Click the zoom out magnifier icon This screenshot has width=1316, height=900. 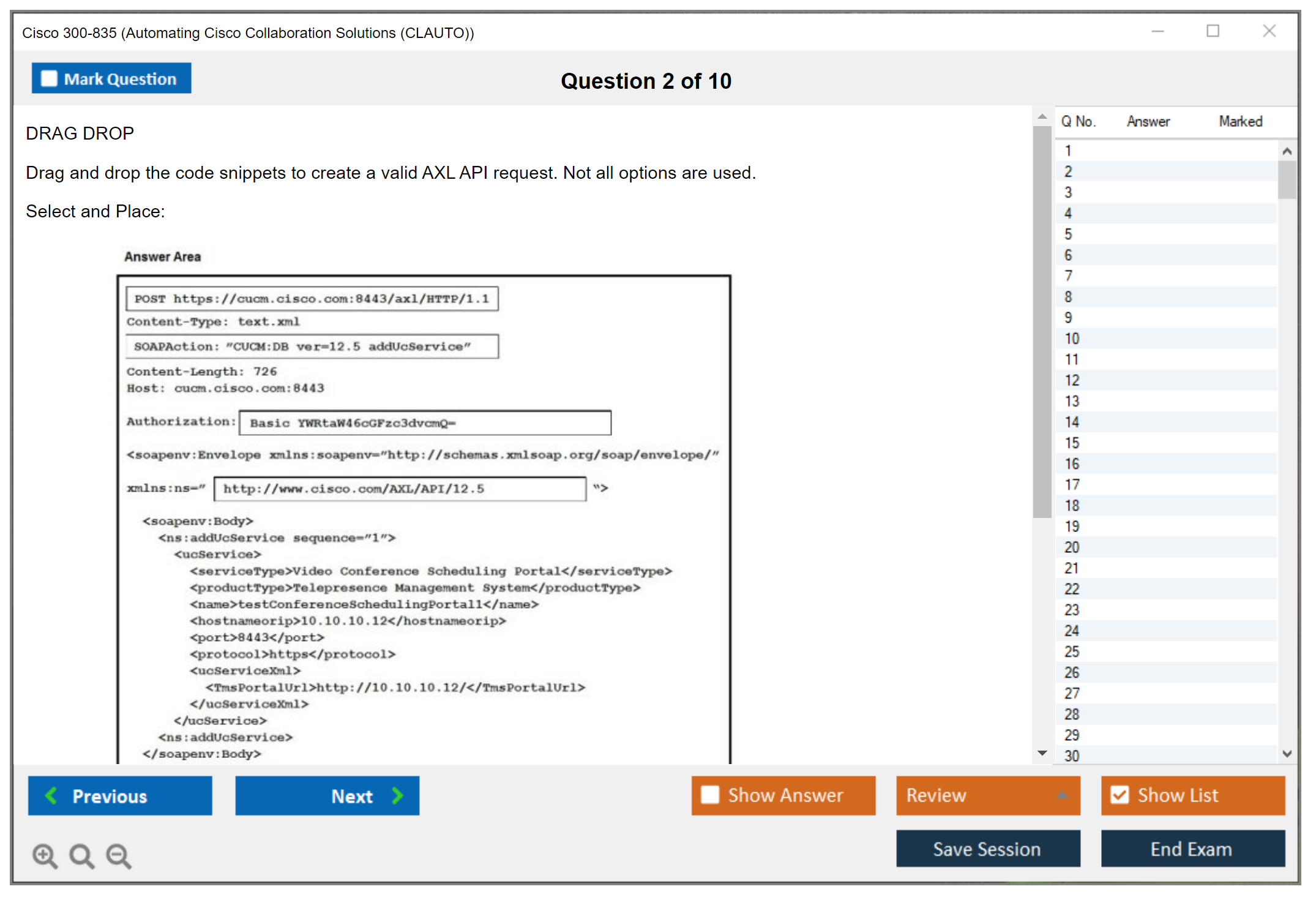[x=118, y=855]
